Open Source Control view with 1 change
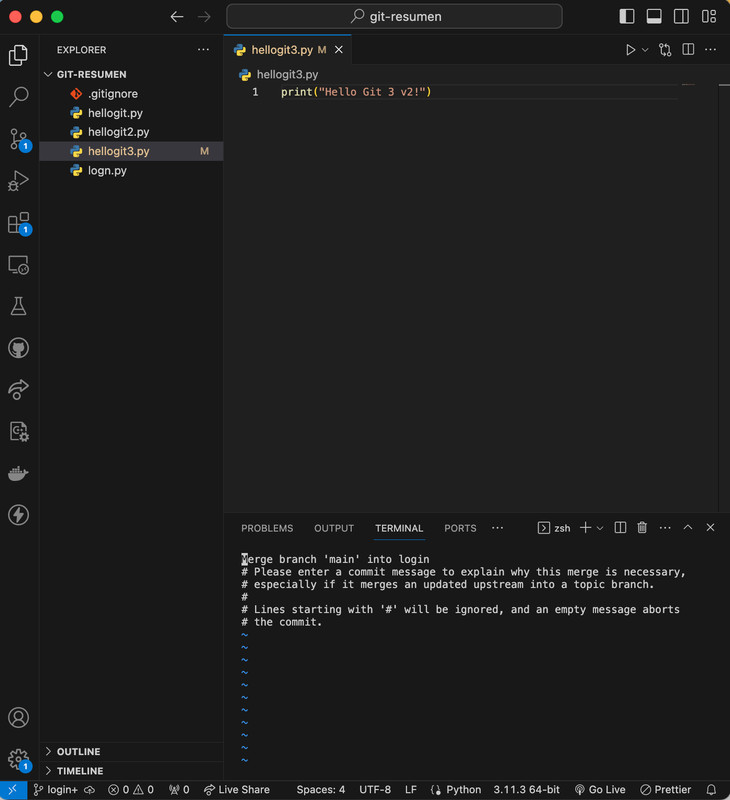The height and width of the screenshot is (800, 730). click(18, 139)
